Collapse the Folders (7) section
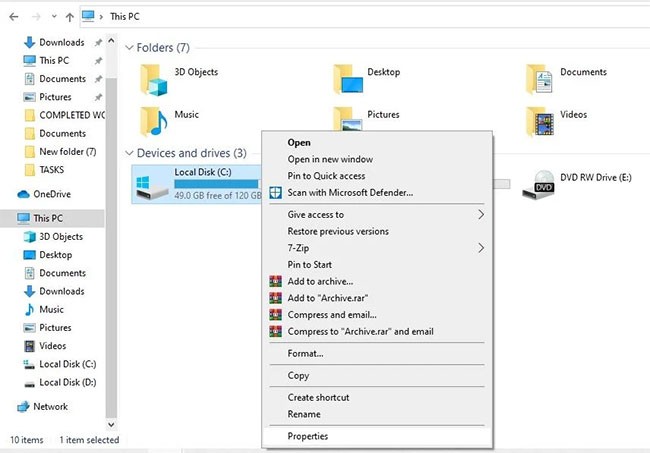Viewport: 650px width, 453px height. pos(130,48)
